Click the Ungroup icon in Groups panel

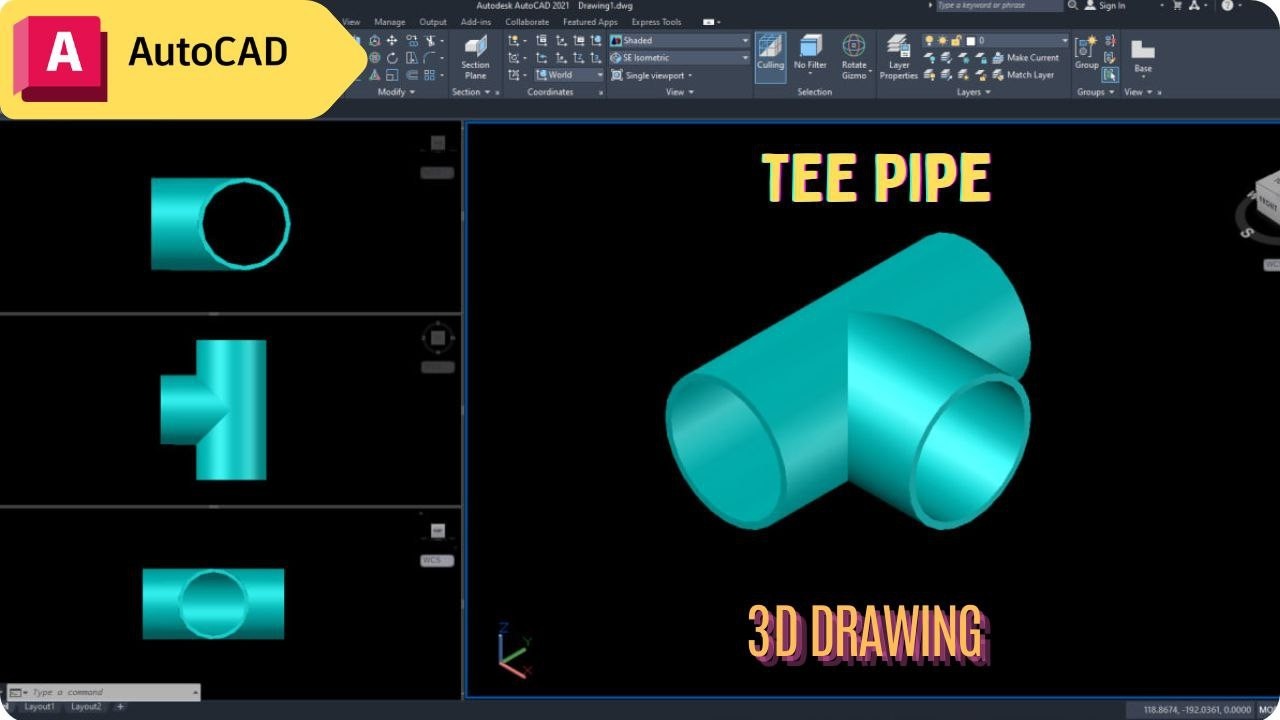tap(1111, 40)
